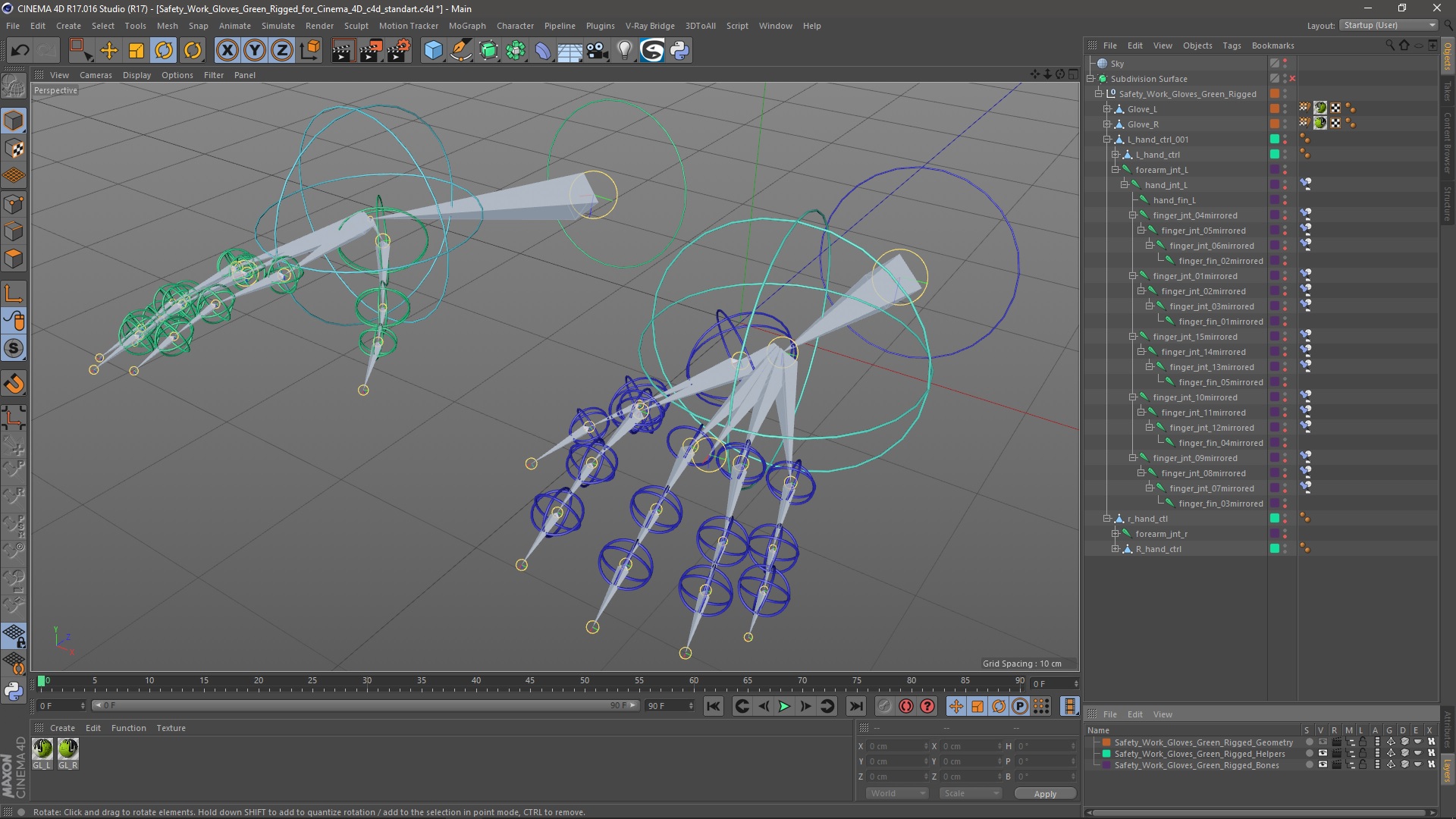
Task: Toggle Z axis lock
Action: tap(282, 51)
